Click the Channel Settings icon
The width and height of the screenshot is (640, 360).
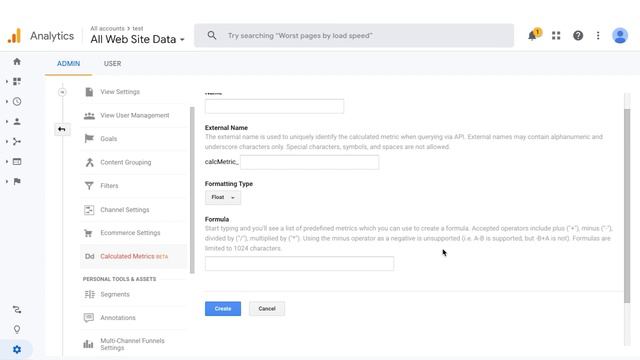[x=89, y=210]
